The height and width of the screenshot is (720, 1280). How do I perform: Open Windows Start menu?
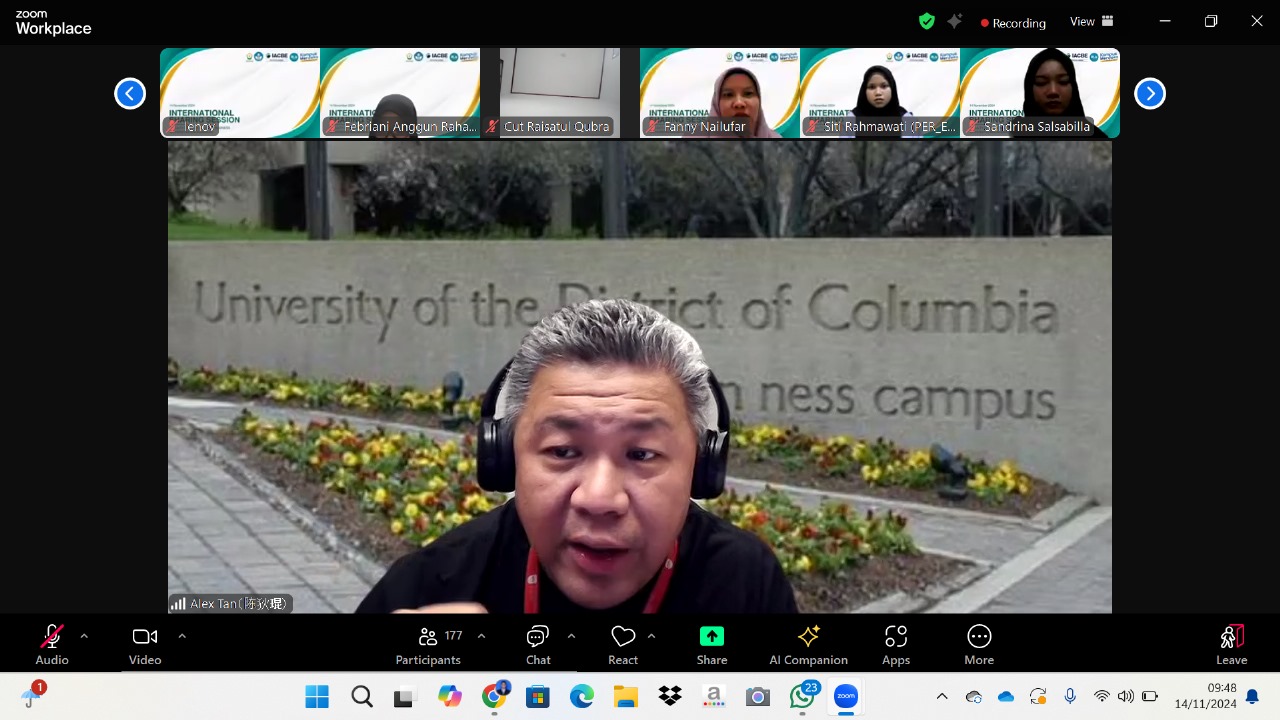317,696
